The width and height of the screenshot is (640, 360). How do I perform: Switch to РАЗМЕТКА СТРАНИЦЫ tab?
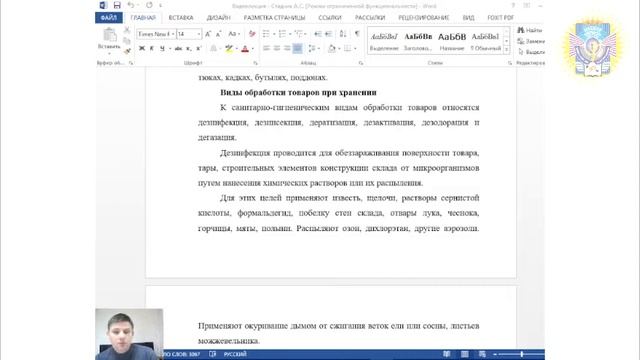click(x=274, y=18)
